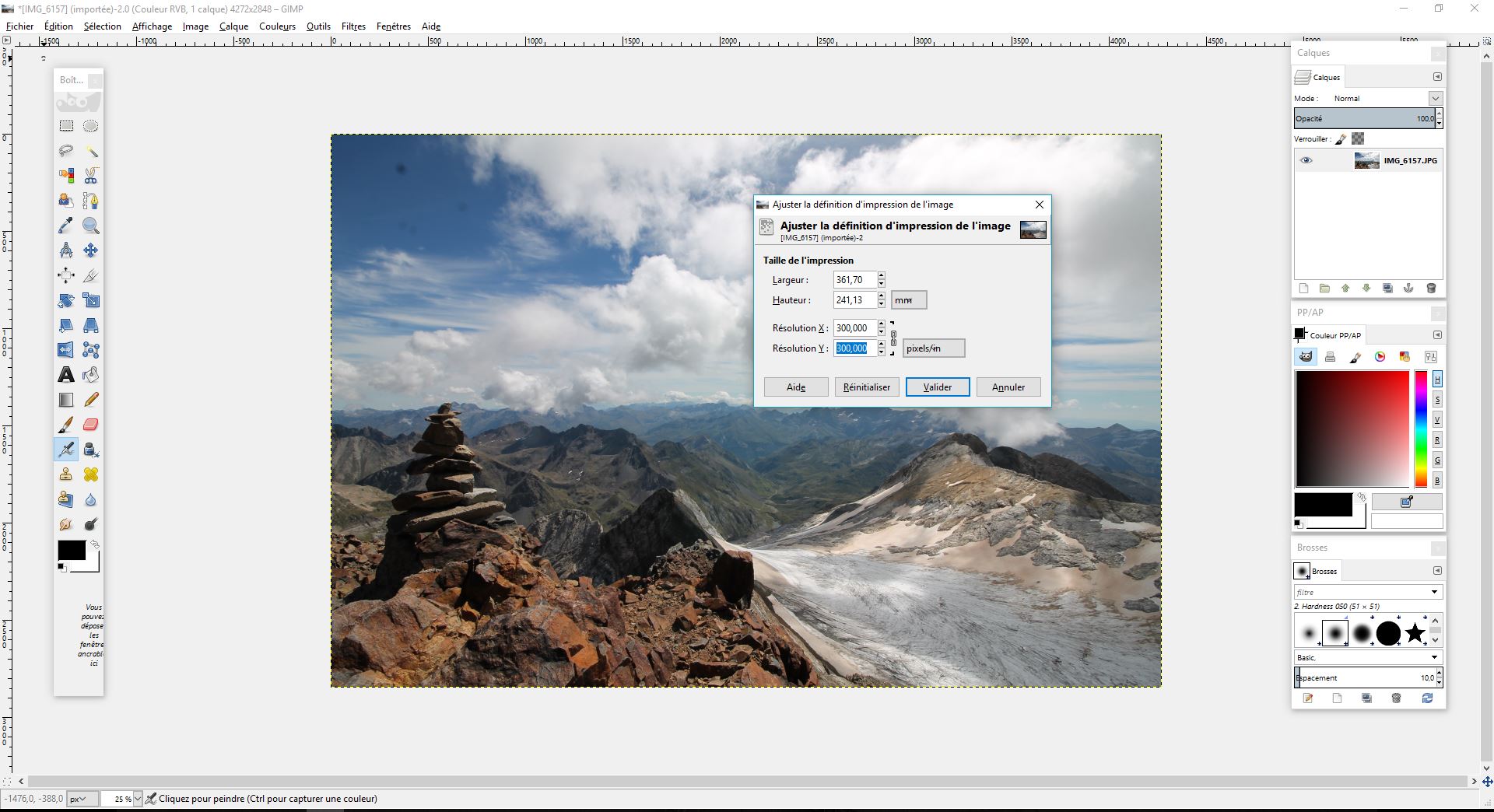
Task: Select the star-shaped brush thumbnail
Action: [x=1415, y=632]
